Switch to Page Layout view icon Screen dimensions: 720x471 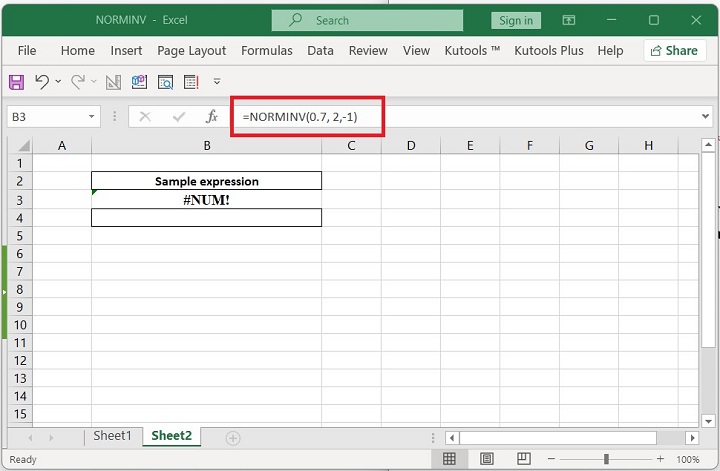point(487,459)
